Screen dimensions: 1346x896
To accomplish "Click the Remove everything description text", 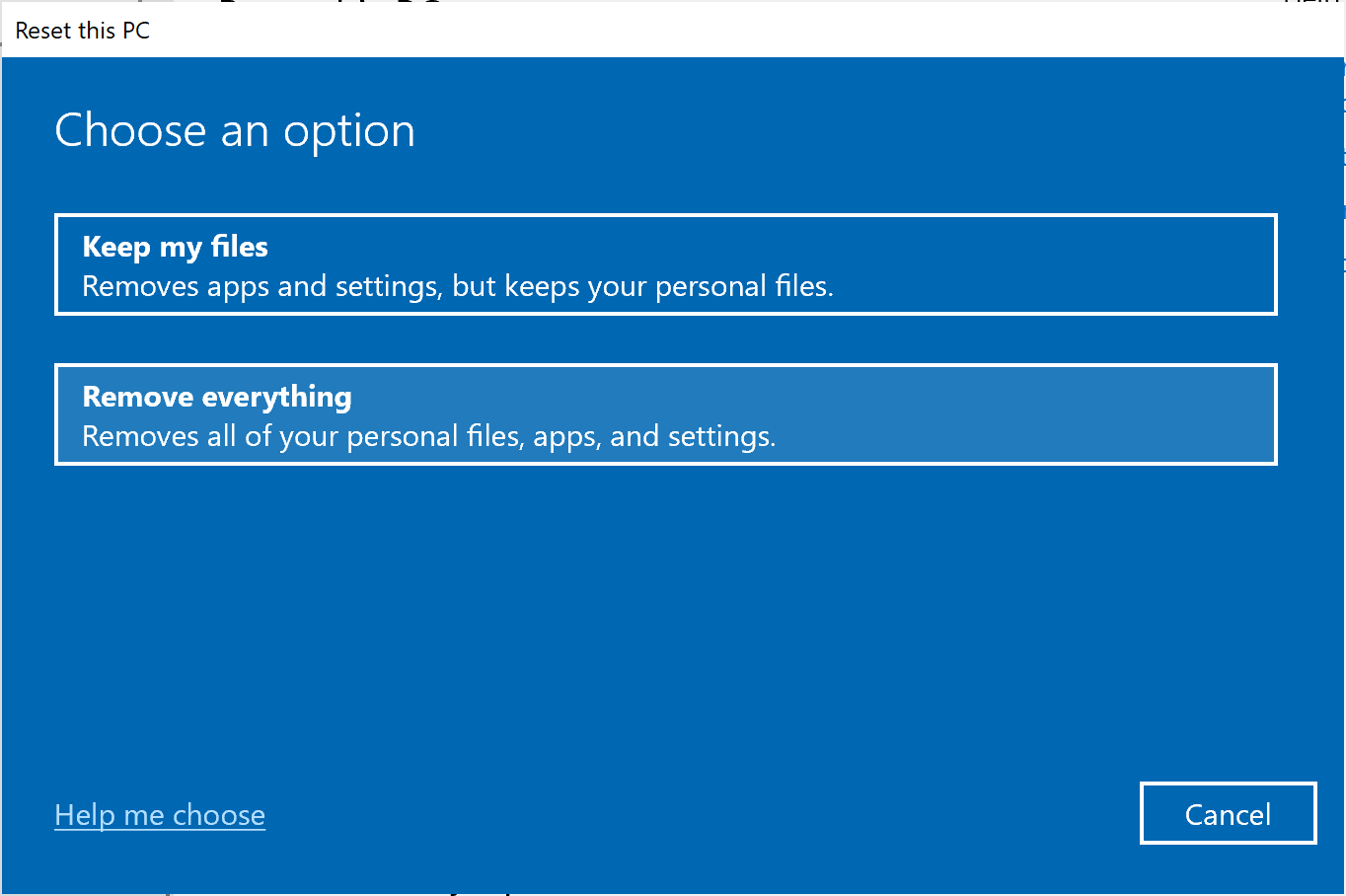I will tap(429, 436).
